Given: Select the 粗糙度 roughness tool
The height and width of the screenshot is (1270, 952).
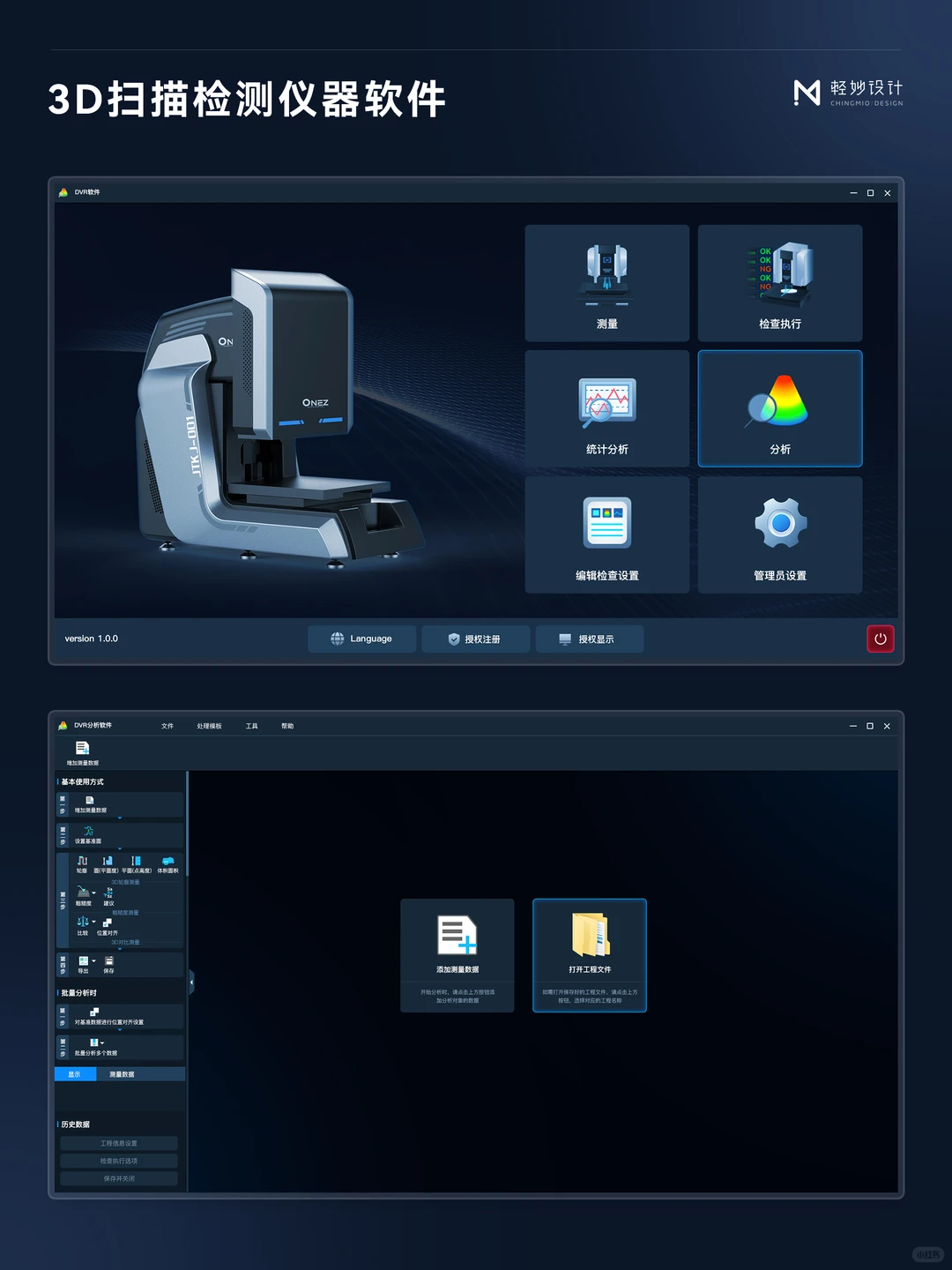Looking at the screenshot, I should click(x=83, y=893).
